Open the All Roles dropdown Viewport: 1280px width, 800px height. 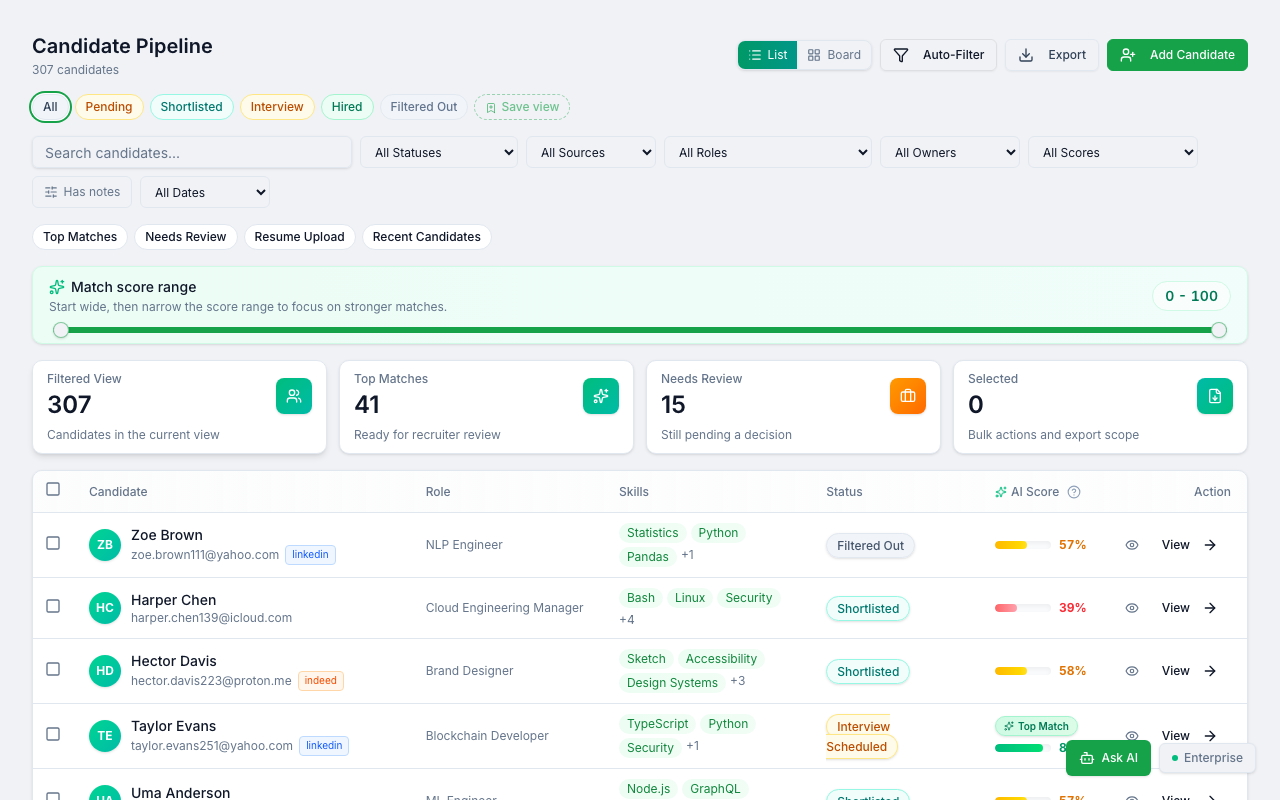[768, 152]
